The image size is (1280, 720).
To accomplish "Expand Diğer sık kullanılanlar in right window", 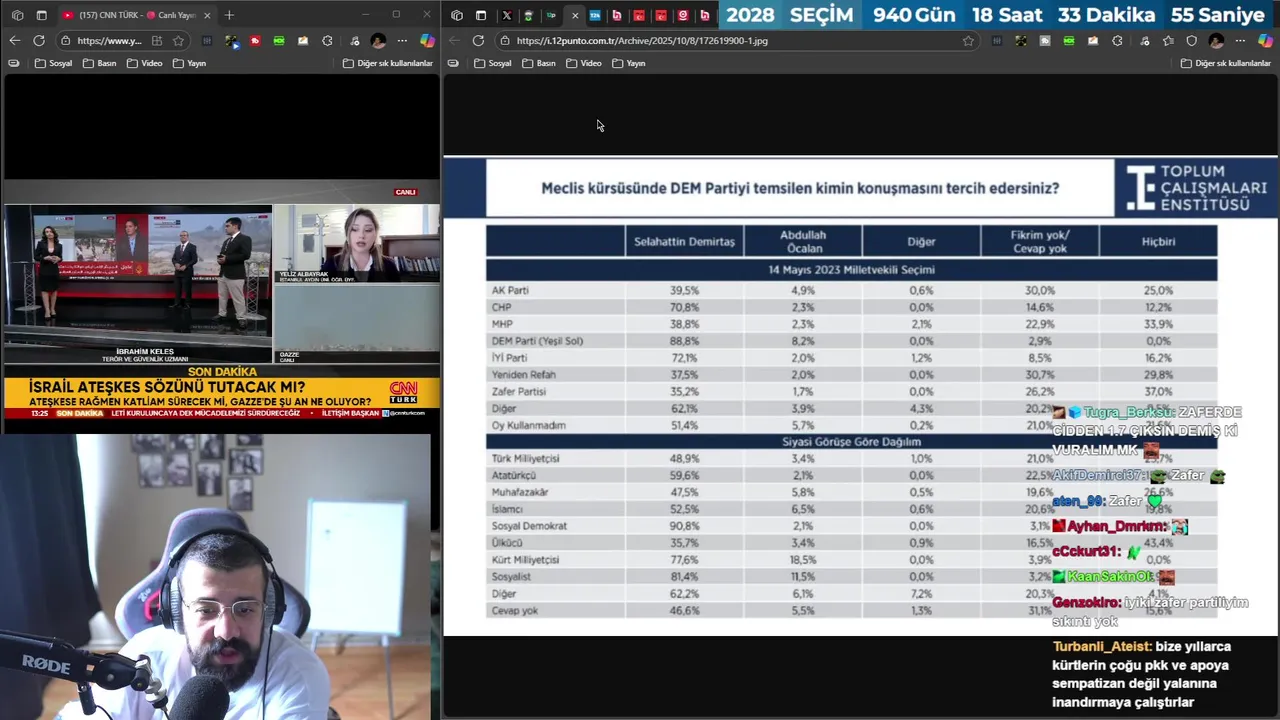I will coord(1226,63).
